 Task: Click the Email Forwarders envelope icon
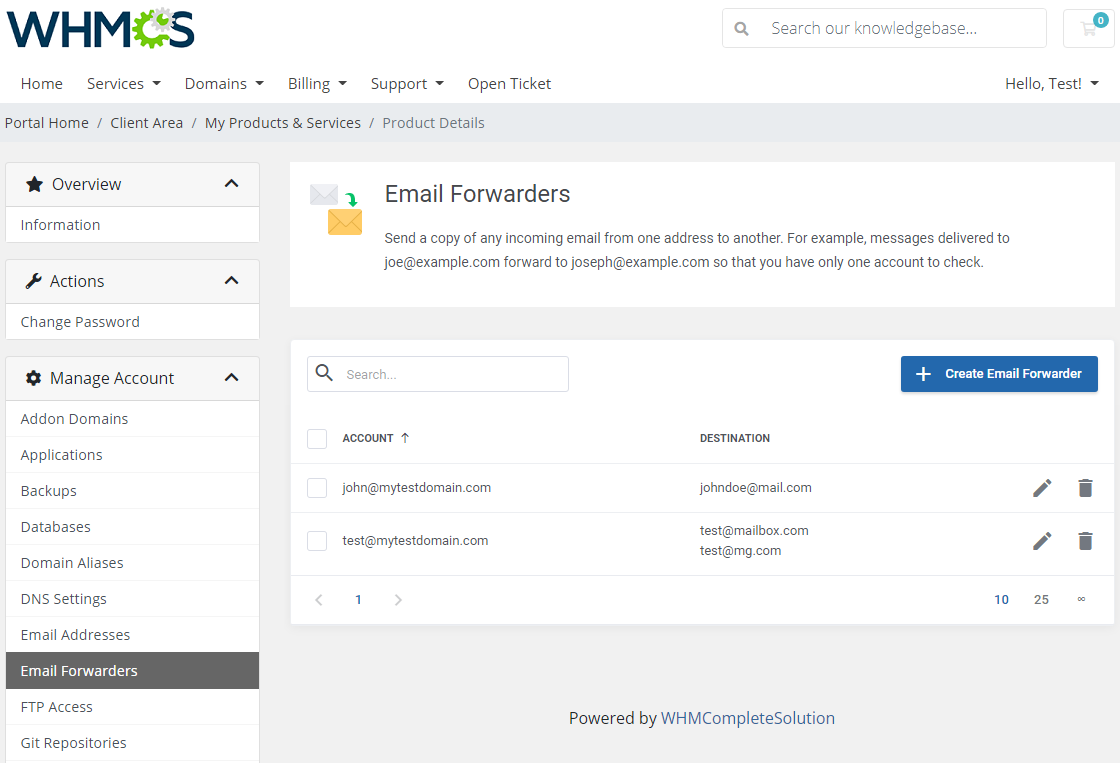[x=336, y=209]
